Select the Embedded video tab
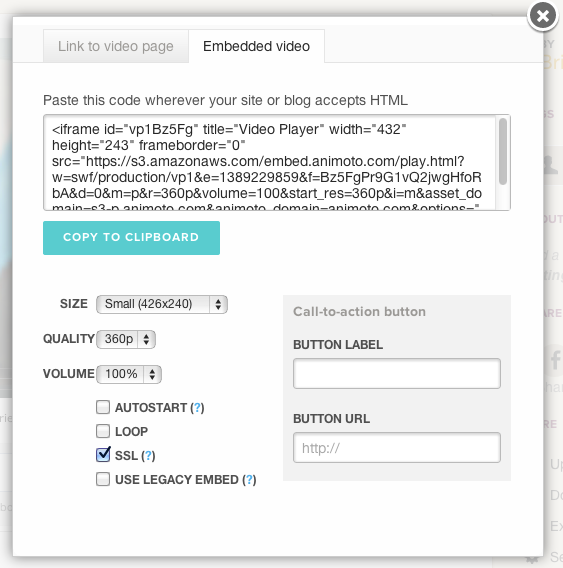Image resolution: width=563 pixels, height=568 pixels. click(x=257, y=46)
